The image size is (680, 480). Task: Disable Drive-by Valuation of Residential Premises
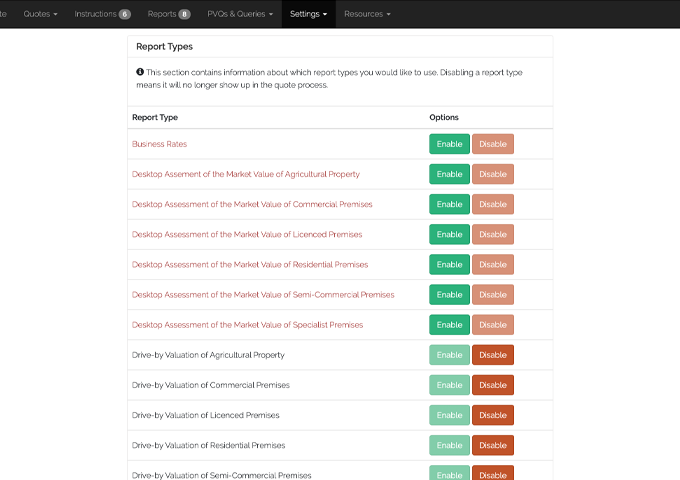(x=493, y=445)
